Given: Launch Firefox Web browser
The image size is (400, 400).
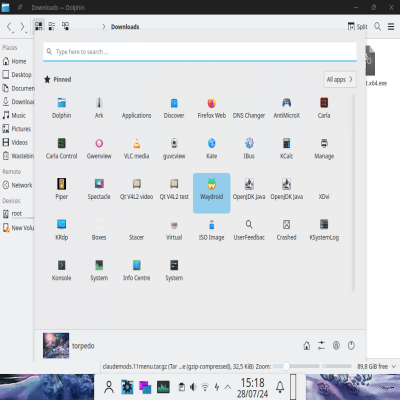Looking at the screenshot, I should (x=211, y=108).
